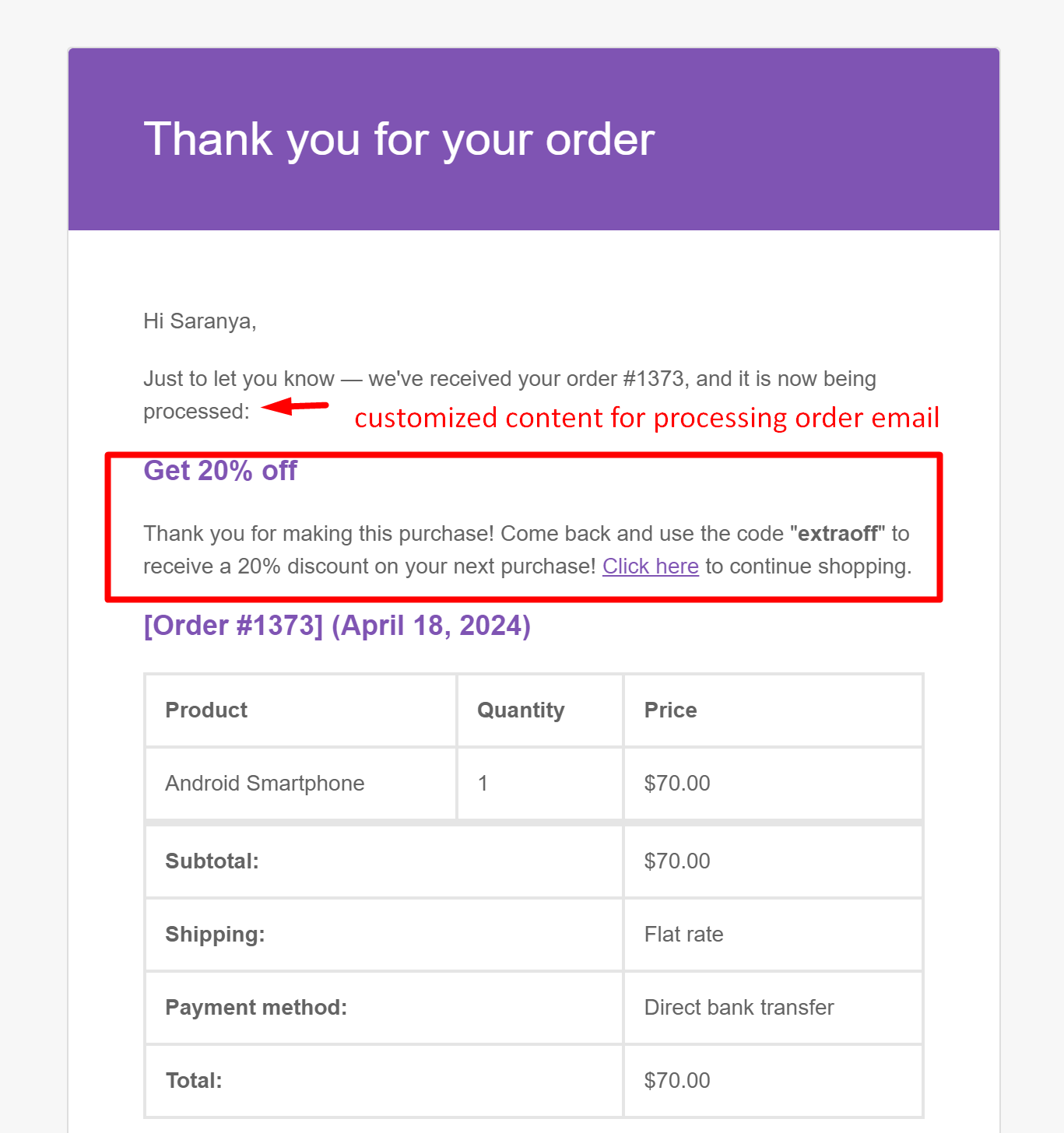Screen dimensions: 1064x1133
Task: Click the "Price" column header
Action: tap(670, 710)
